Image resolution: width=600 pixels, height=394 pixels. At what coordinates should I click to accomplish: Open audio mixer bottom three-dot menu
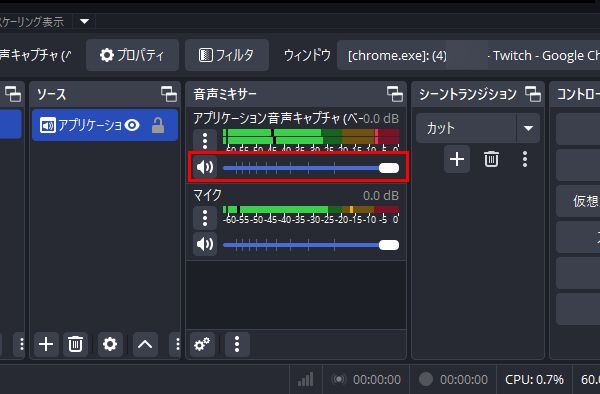237,344
